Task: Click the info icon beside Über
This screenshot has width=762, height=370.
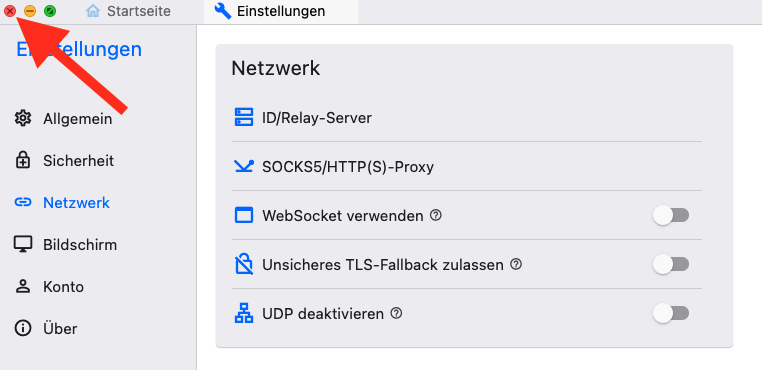Action: point(23,329)
